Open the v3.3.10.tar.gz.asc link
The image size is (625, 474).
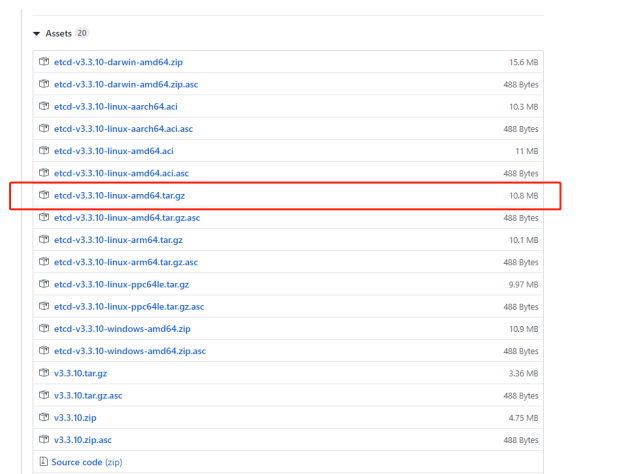coord(88,395)
